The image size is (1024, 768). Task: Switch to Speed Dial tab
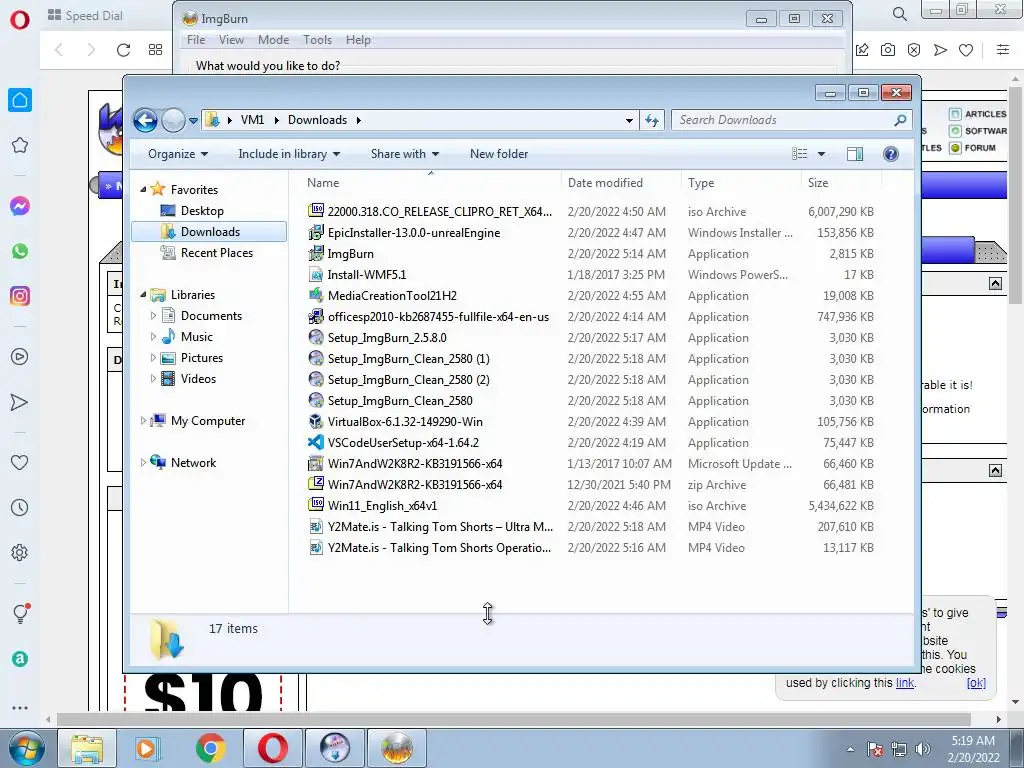tap(86, 16)
